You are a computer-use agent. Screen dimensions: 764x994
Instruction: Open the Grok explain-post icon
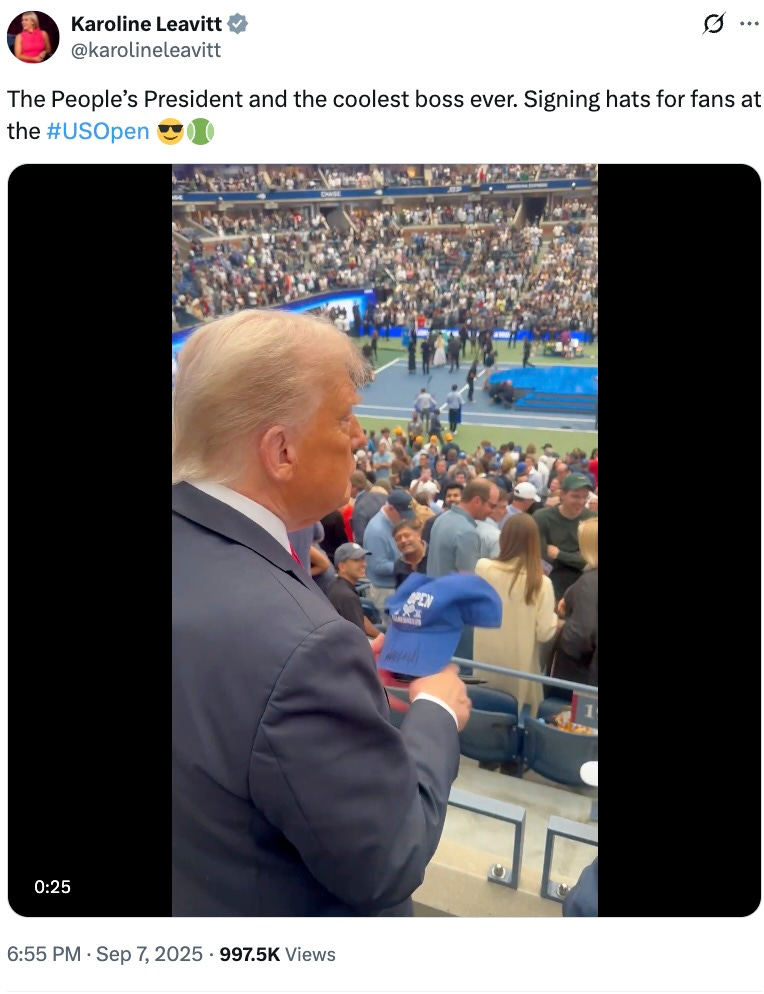[x=713, y=24]
